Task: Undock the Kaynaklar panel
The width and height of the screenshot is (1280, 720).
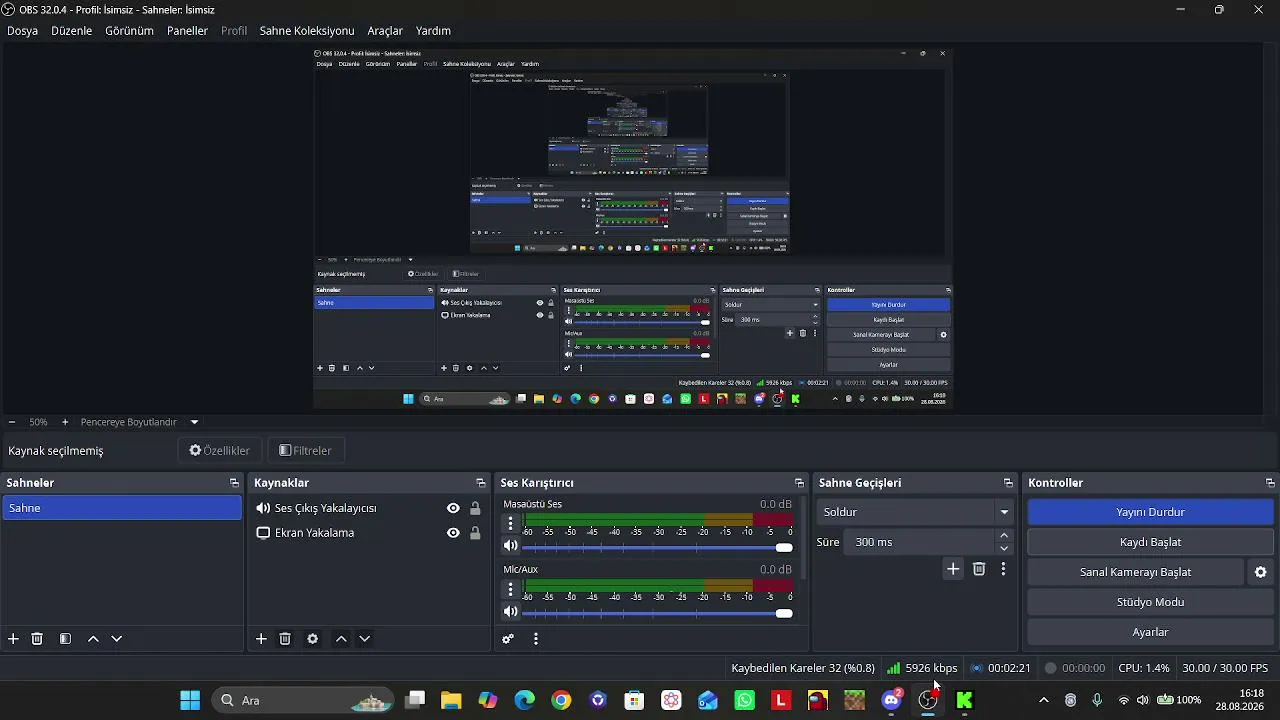Action: tap(481, 483)
